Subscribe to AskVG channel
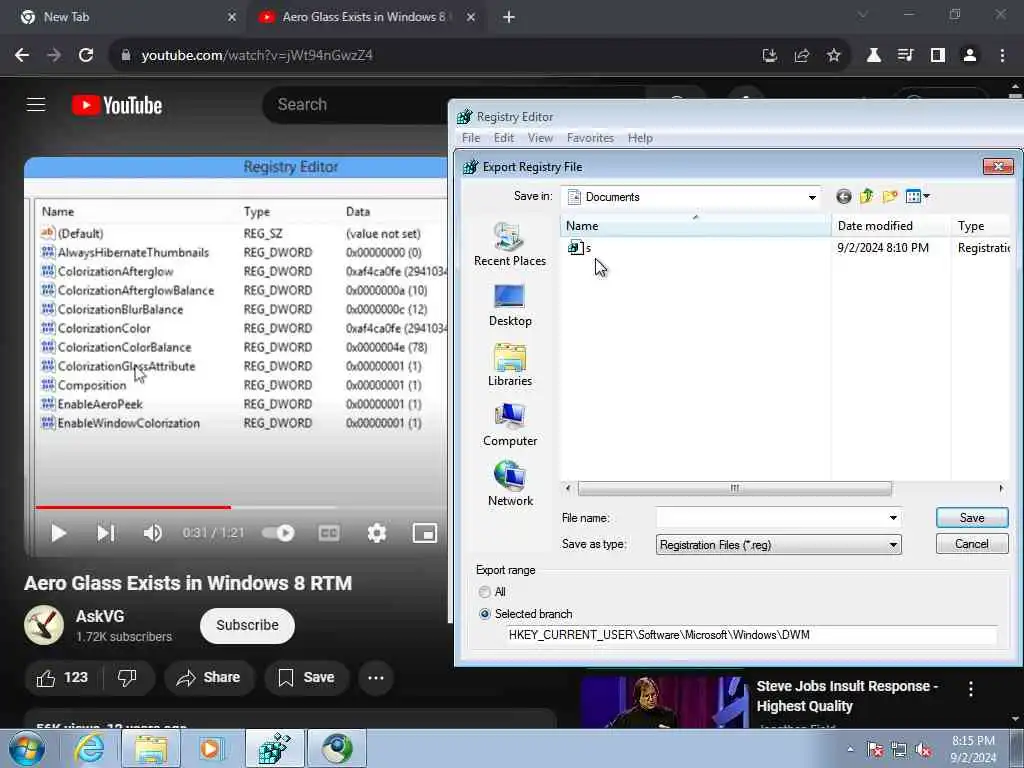This screenshot has height=768, width=1024. (247, 626)
